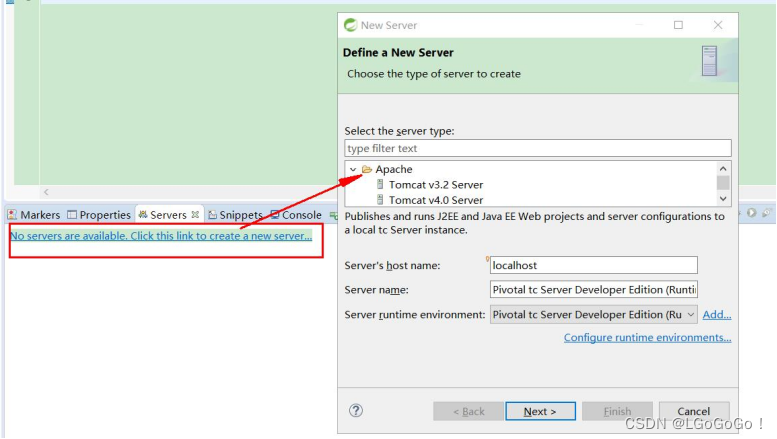Select the Servers tab

(168, 215)
